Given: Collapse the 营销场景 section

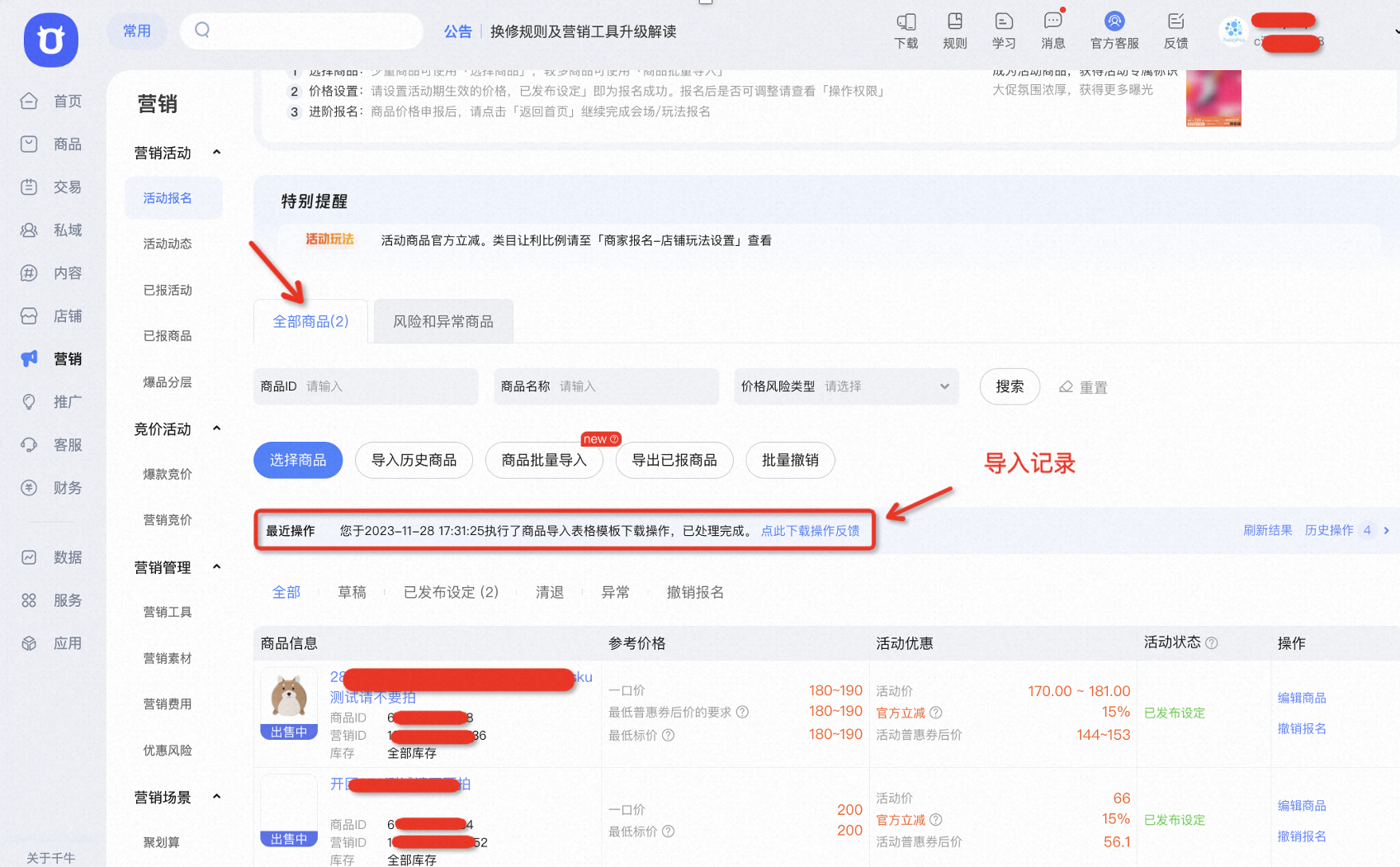Looking at the screenshot, I should [x=217, y=797].
